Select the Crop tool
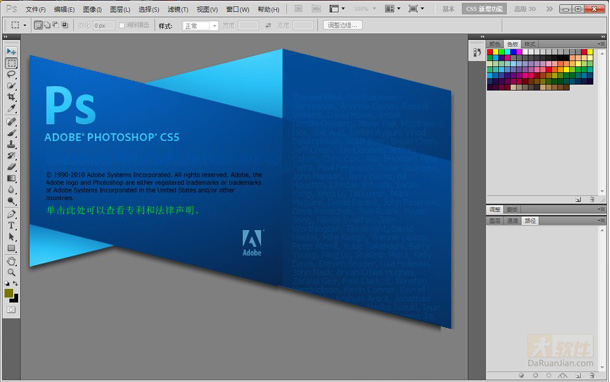The image size is (610, 382). click(x=11, y=97)
